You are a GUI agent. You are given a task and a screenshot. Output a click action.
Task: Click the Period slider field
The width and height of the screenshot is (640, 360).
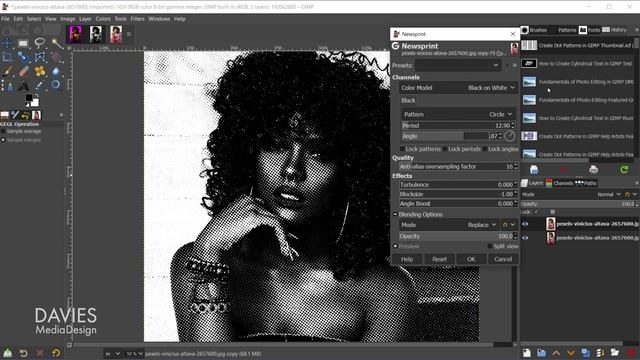coord(458,125)
